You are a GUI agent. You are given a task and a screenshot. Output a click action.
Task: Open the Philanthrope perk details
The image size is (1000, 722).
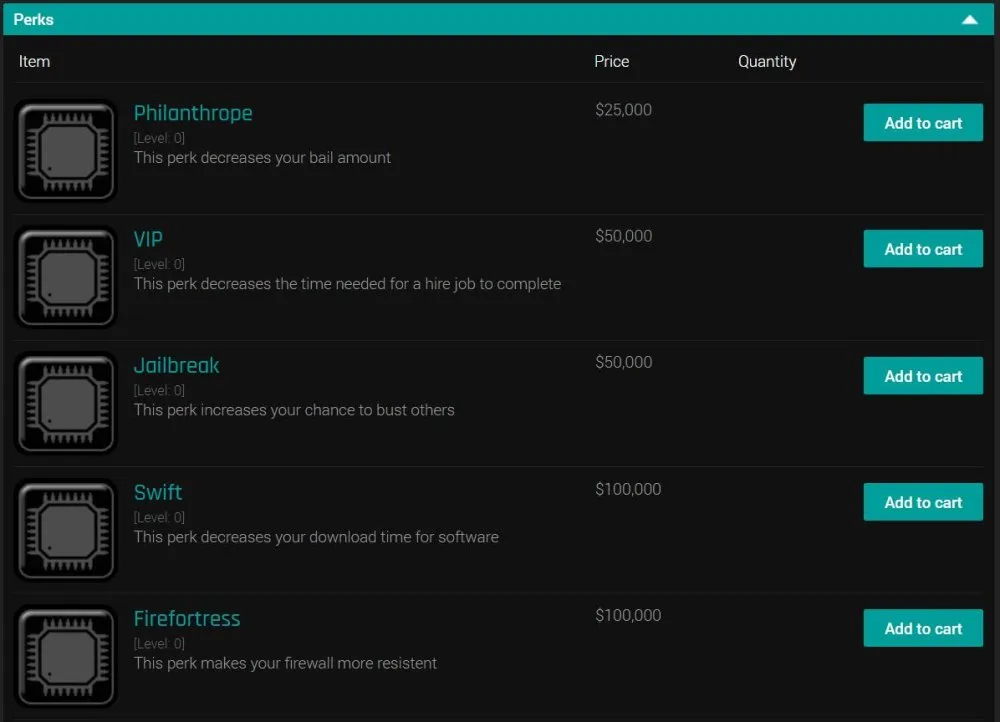[193, 113]
